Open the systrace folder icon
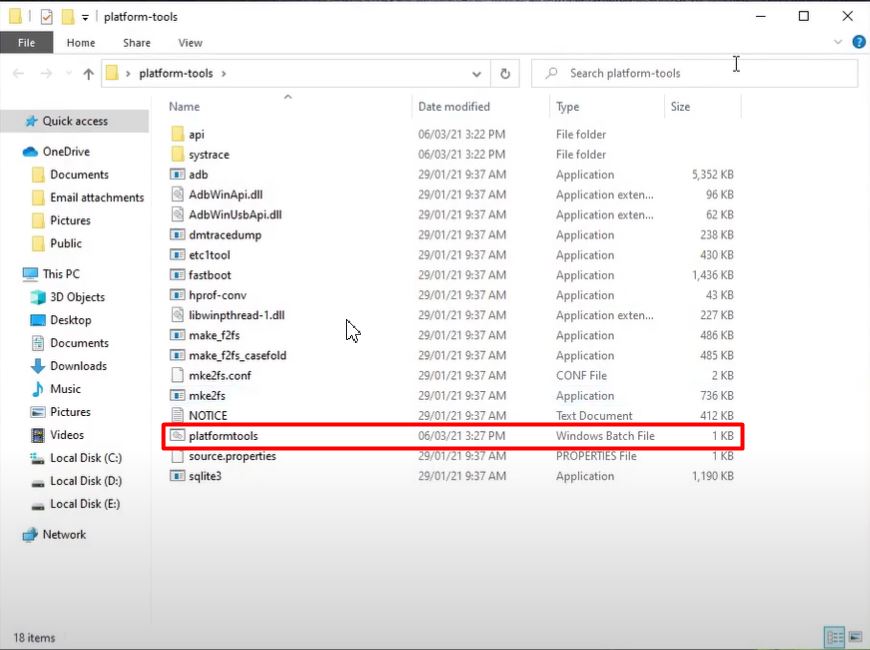Screen dimensions: 870x650 [x=178, y=154]
